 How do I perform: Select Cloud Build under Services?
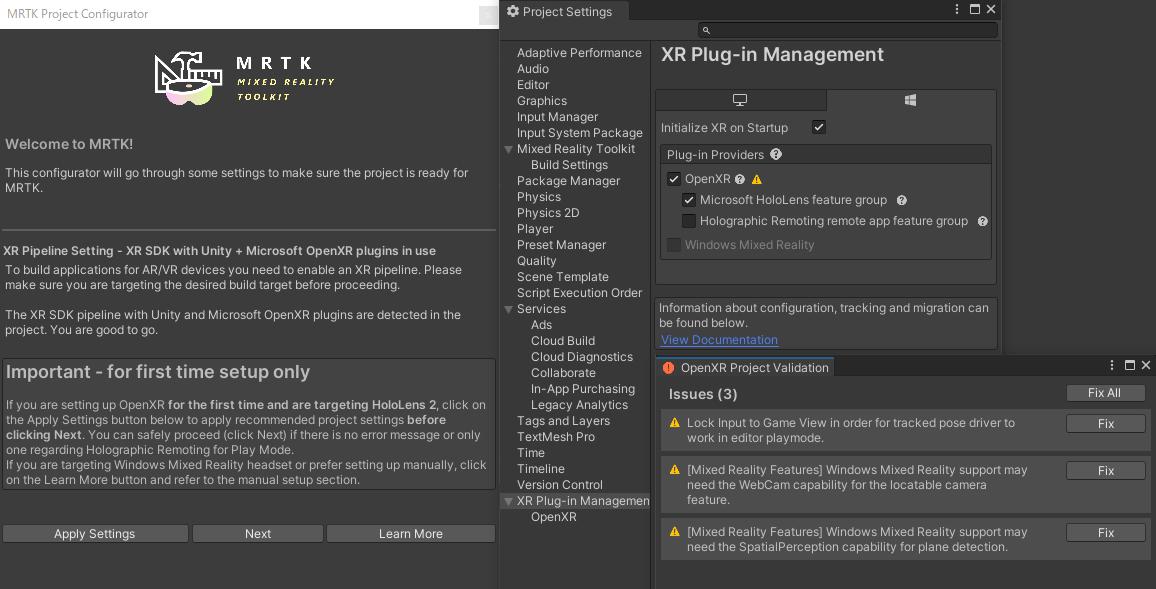[563, 341]
